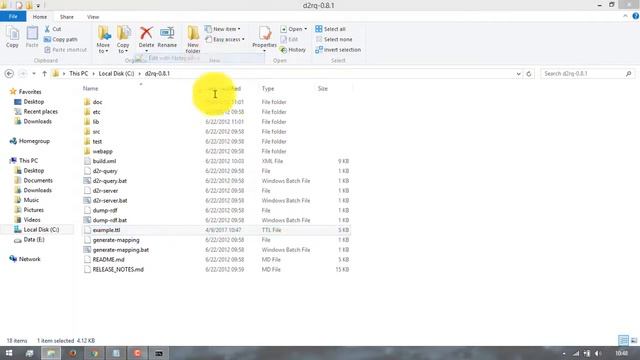
Task: Click This PC in address breadcrumb
Action: click(78, 73)
